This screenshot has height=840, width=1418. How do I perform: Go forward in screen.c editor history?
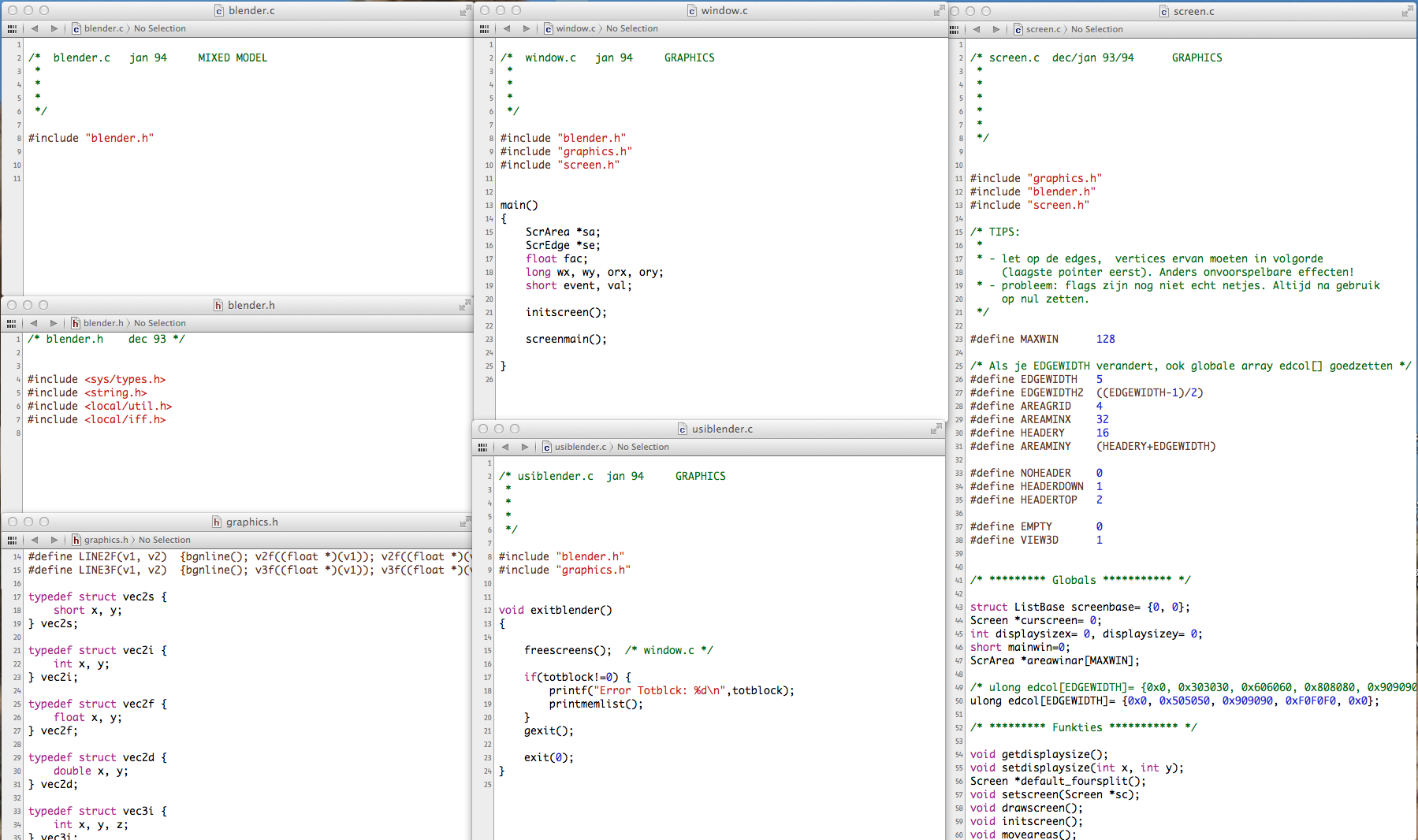pos(996,30)
